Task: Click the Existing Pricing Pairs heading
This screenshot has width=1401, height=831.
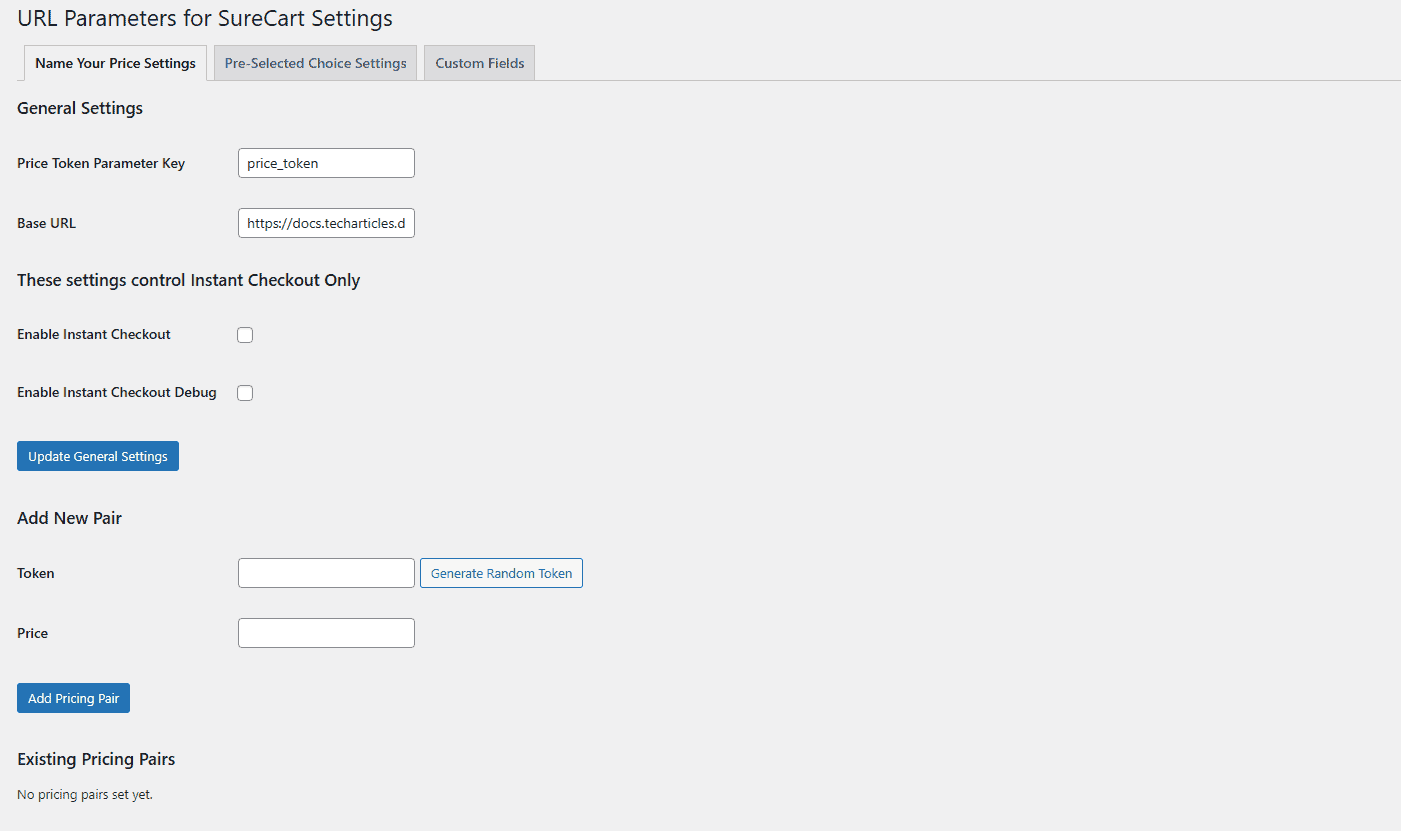Action: [96, 759]
